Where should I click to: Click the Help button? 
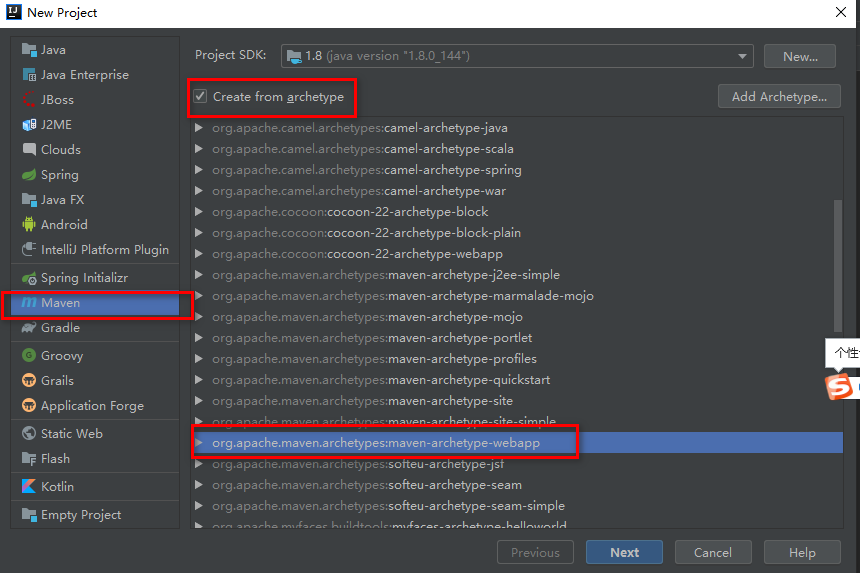802,552
